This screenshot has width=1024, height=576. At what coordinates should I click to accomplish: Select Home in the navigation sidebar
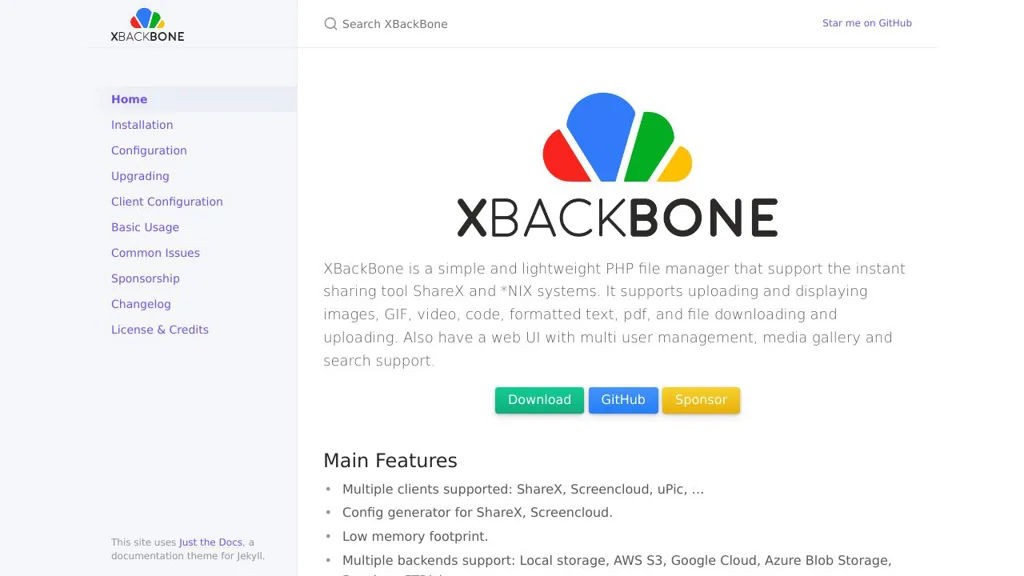pyautogui.click(x=129, y=99)
